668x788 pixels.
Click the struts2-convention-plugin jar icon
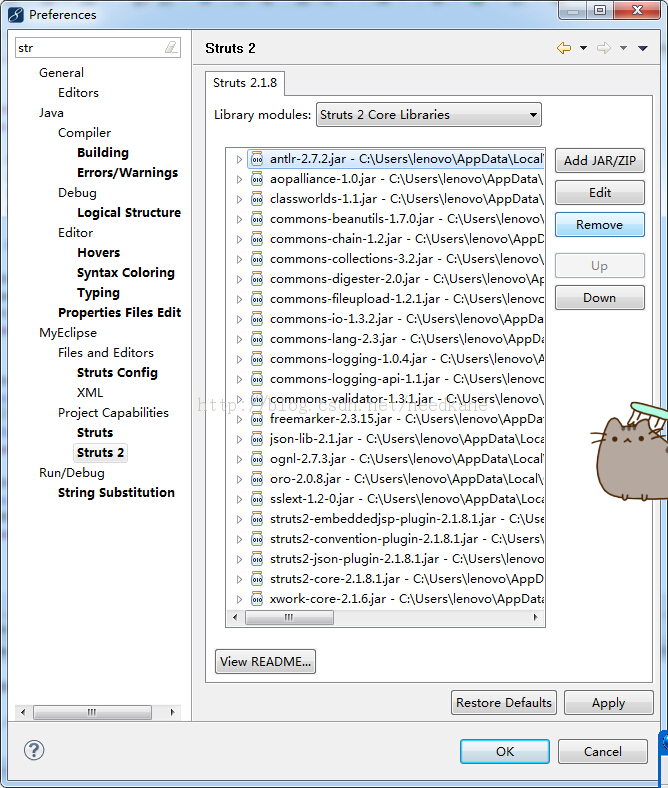257,539
